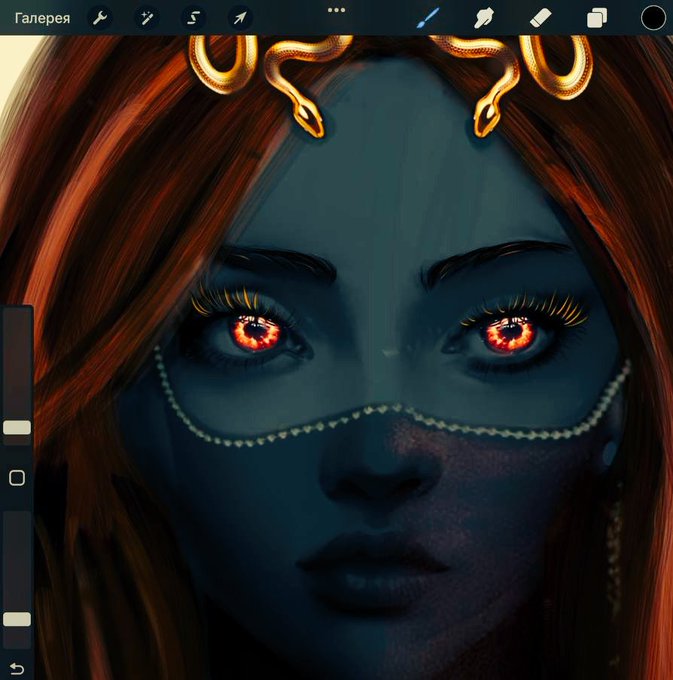673x680 pixels.
Task: Select the Smudge tool
Action: 484,18
